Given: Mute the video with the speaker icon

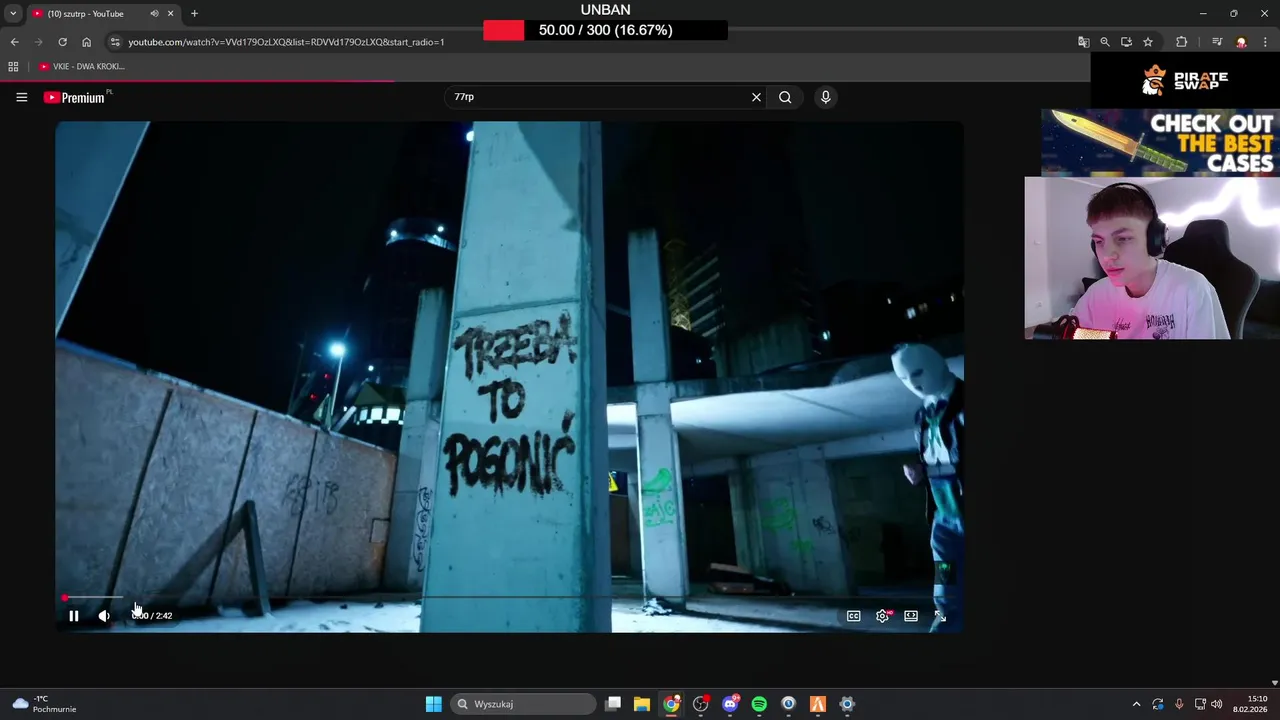Looking at the screenshot, I should [x=104, y=616].
